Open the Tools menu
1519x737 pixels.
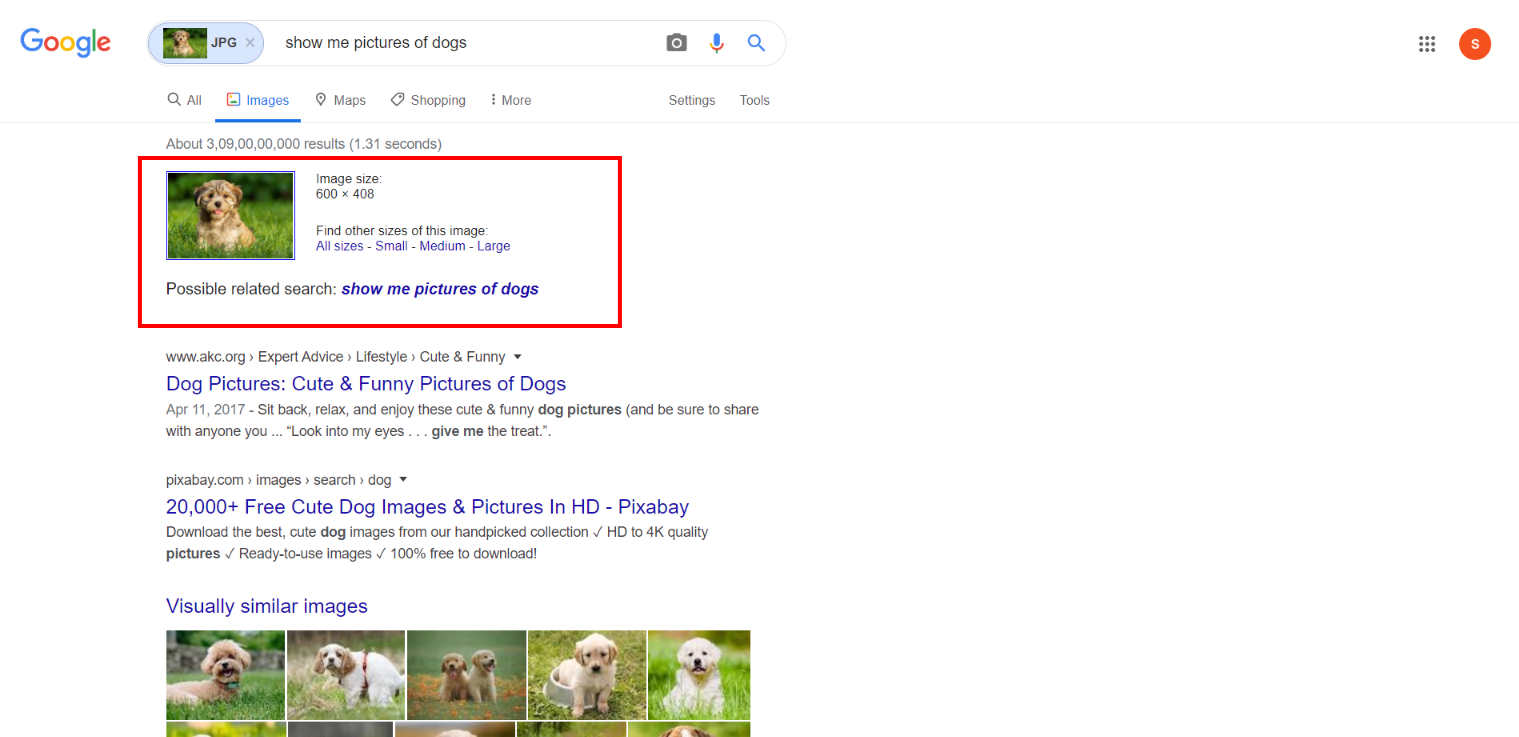(755, 100)
